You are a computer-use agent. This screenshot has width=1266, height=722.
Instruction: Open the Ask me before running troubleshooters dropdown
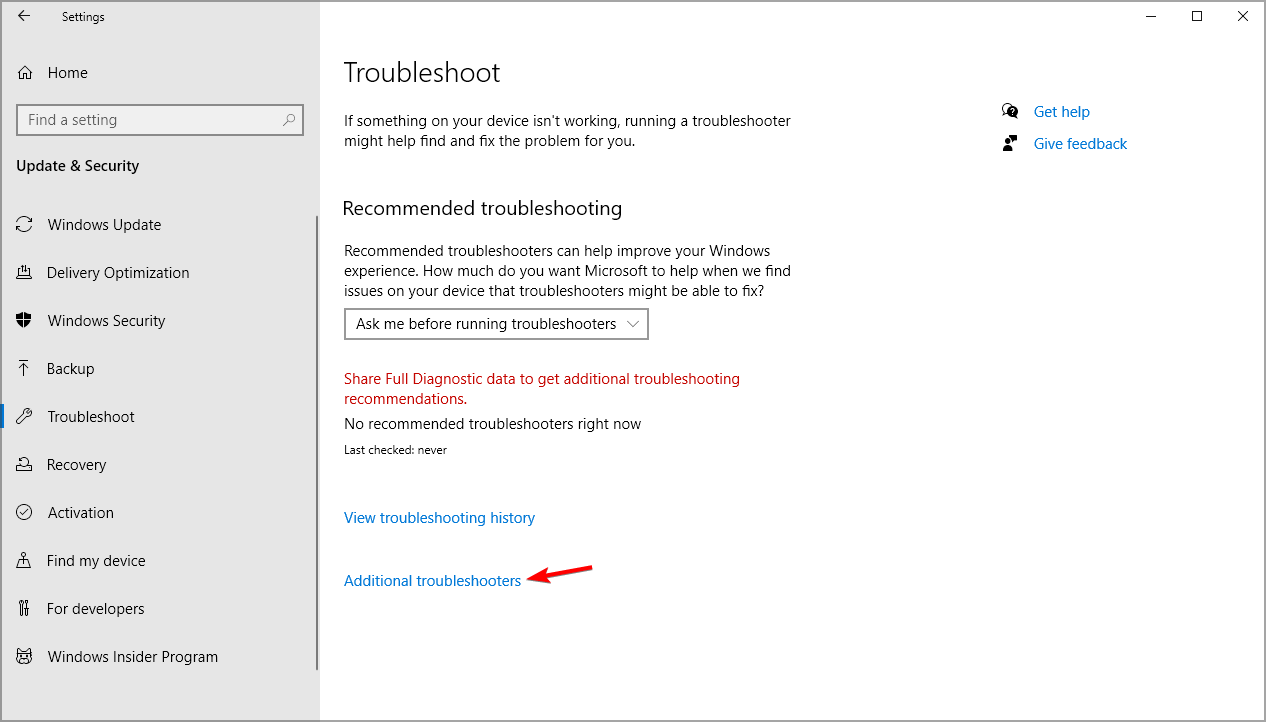tap(496, 324)
